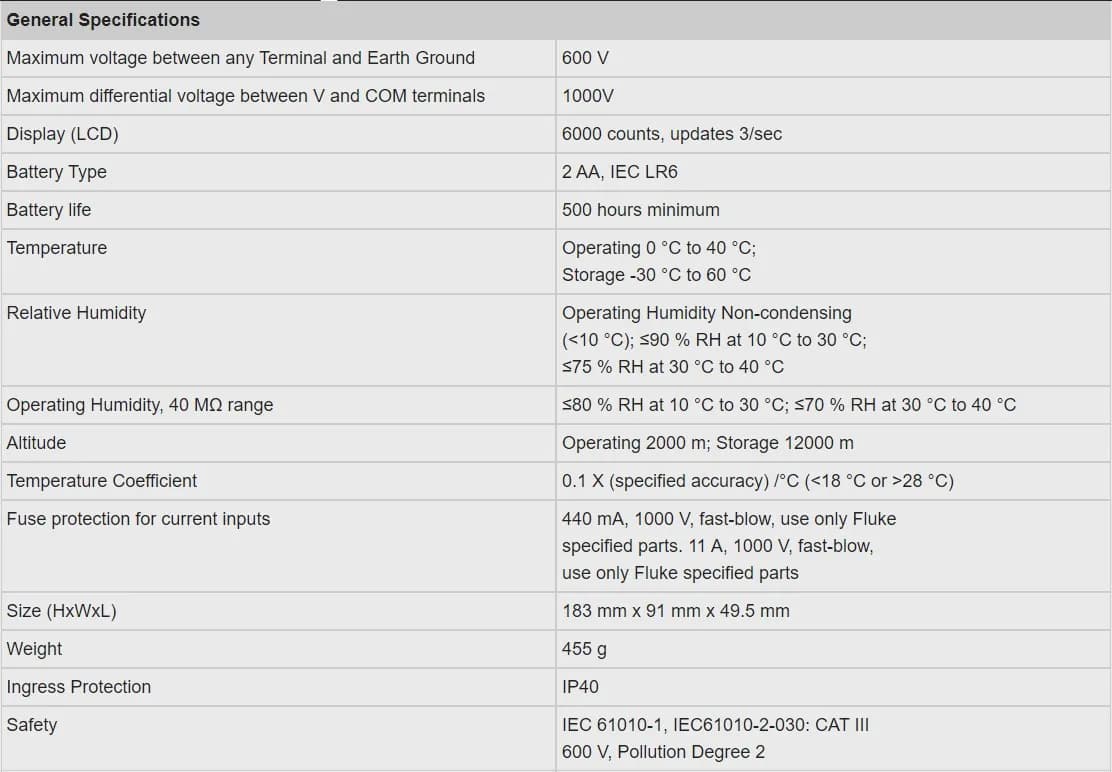
Task: Click the 500 hours minimum battery life
Action: coord(640,210)
